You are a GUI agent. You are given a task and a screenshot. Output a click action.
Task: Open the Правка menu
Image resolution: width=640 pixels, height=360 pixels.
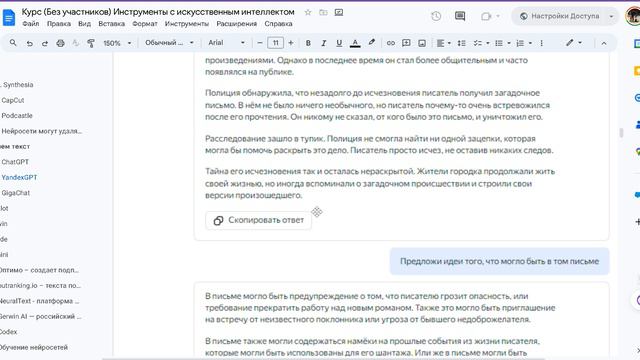point(59,24)
